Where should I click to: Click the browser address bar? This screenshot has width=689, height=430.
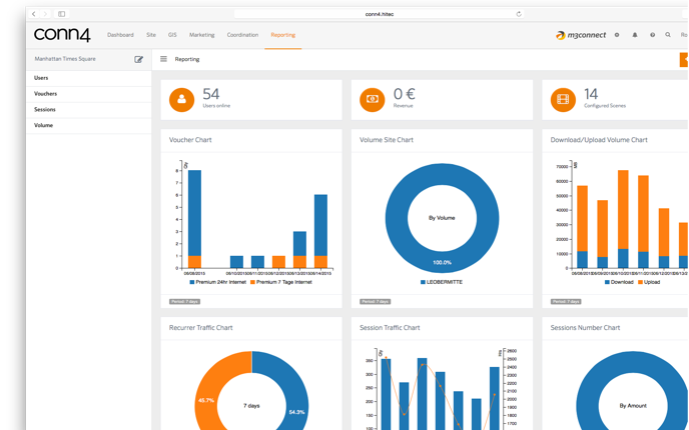pyautogui.click(x=379, y=14)
